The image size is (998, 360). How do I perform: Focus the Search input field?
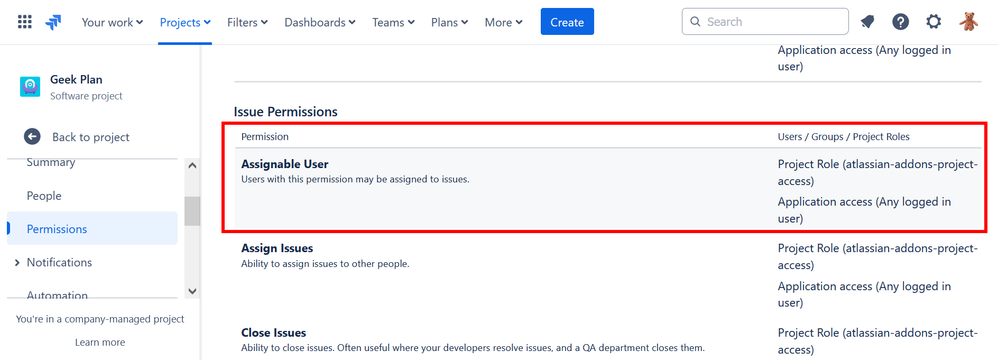765,22
